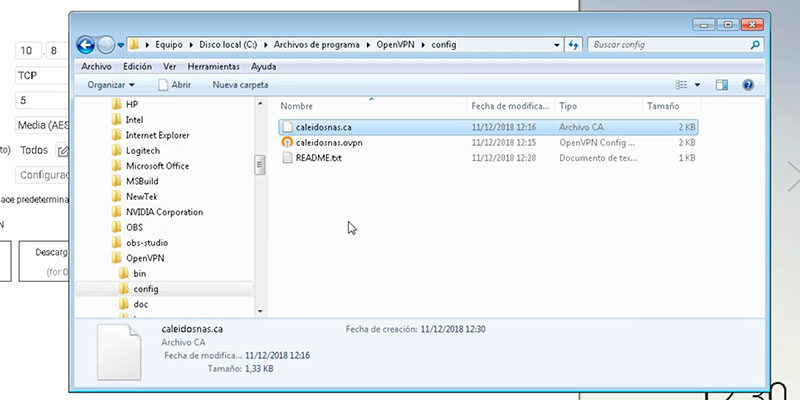The width and height of the screenshot is (800, 400).
Task: Open help with the blue question icon
Action: coord(748,85)
